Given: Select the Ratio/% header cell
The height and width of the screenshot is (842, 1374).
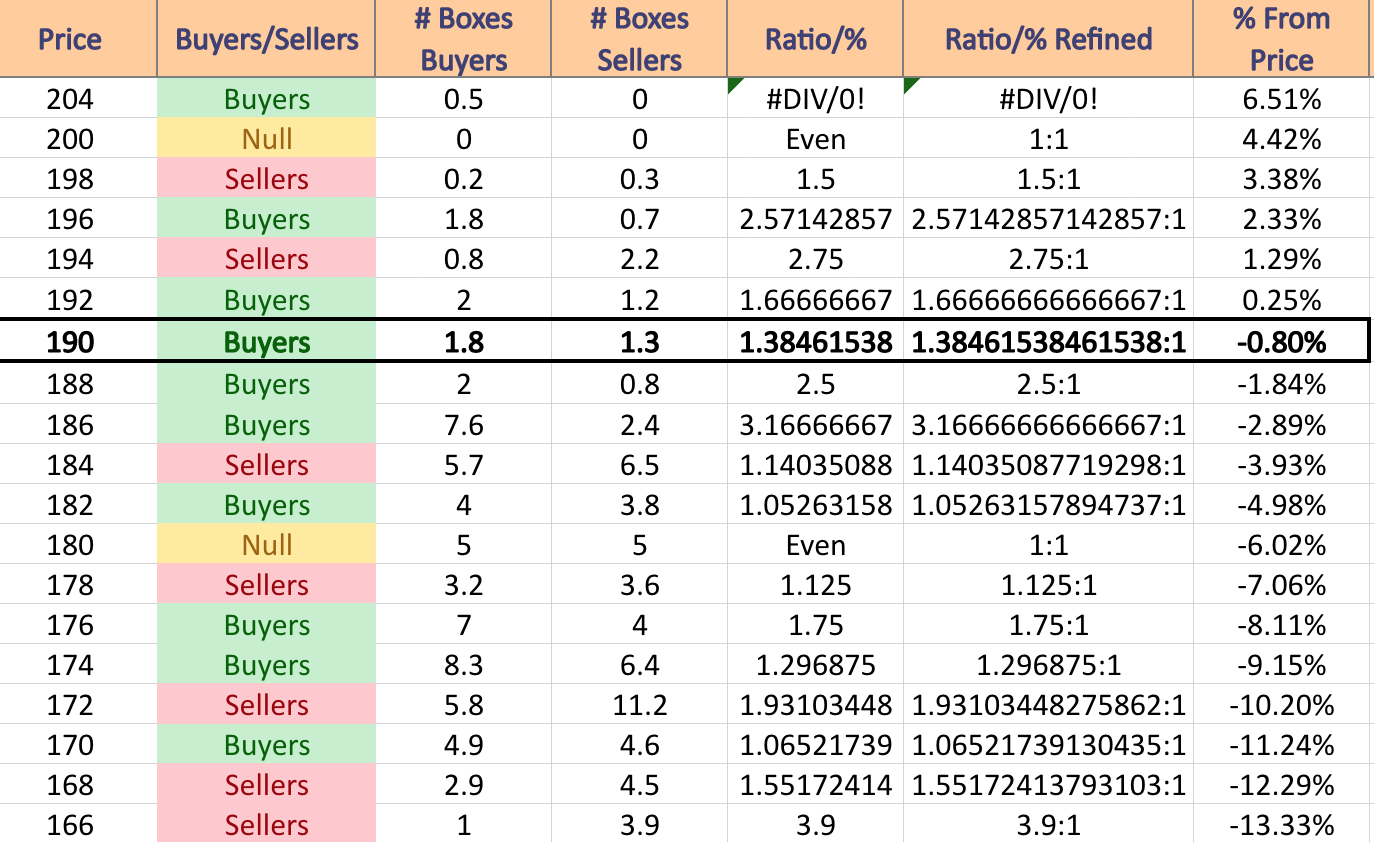Looking at the screenshot, I should pos(815,39).
